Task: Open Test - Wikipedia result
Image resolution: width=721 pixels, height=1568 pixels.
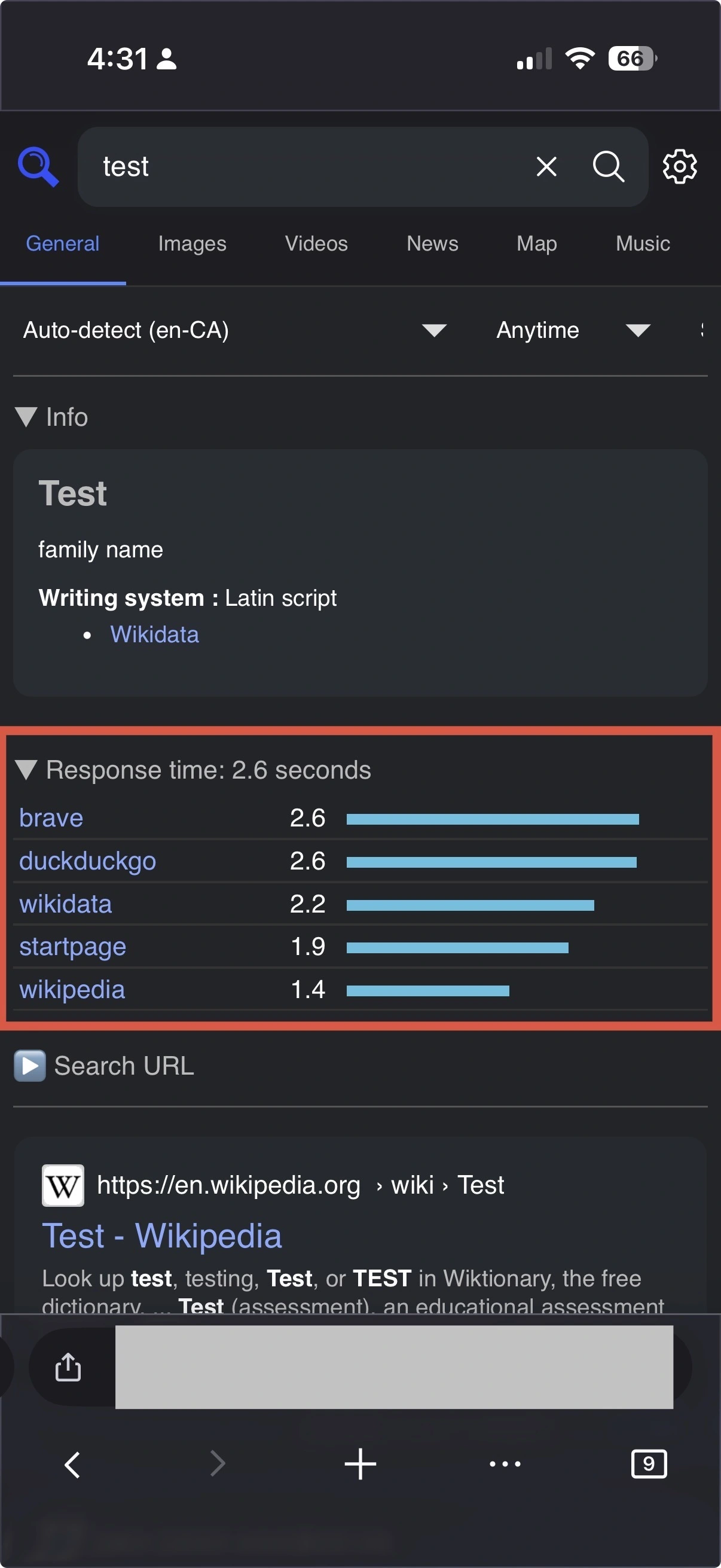Action: [x=162, y=1236]
